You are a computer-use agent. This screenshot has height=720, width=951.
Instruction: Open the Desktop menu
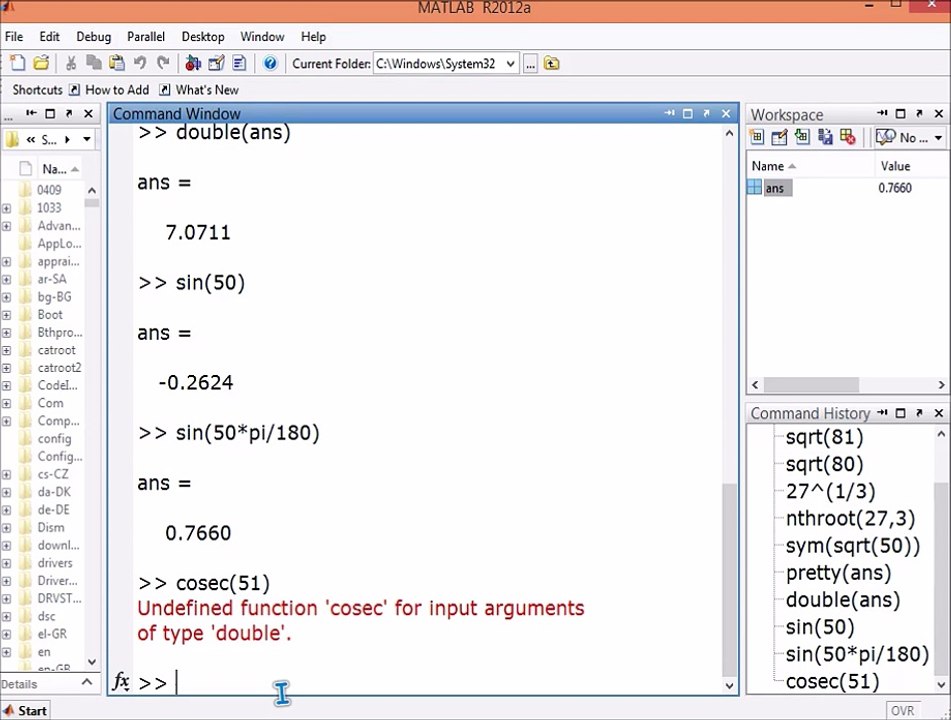coord(203,37)
